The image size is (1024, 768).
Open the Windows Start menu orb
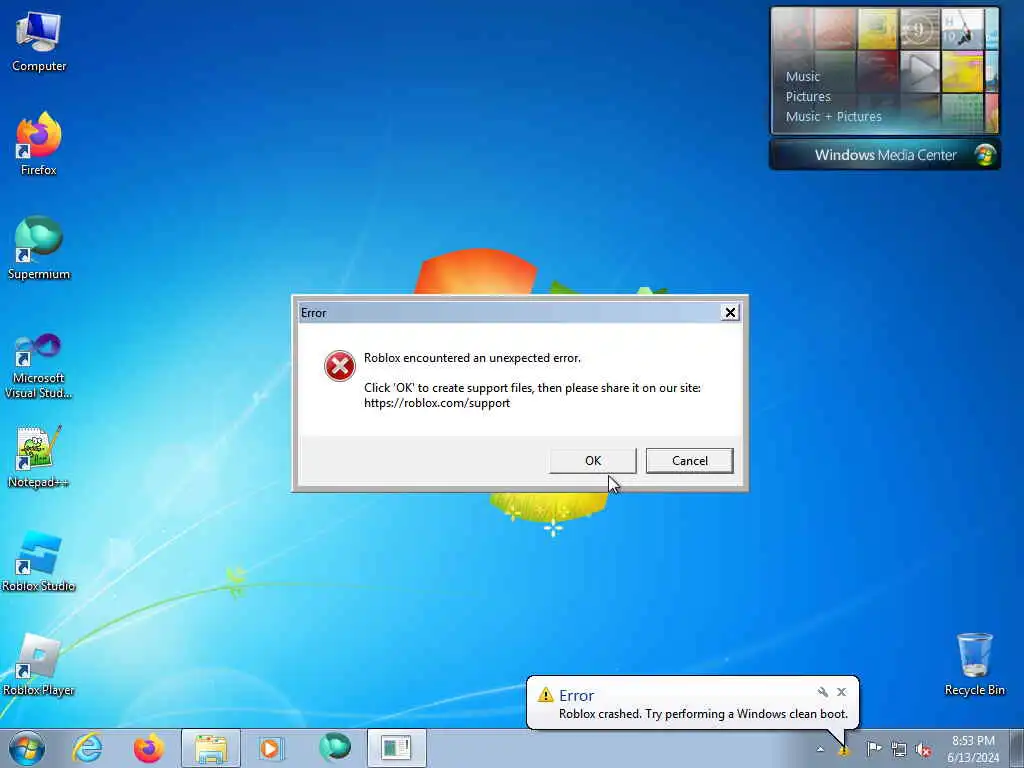pyautogui.click(x=27, y=748)
